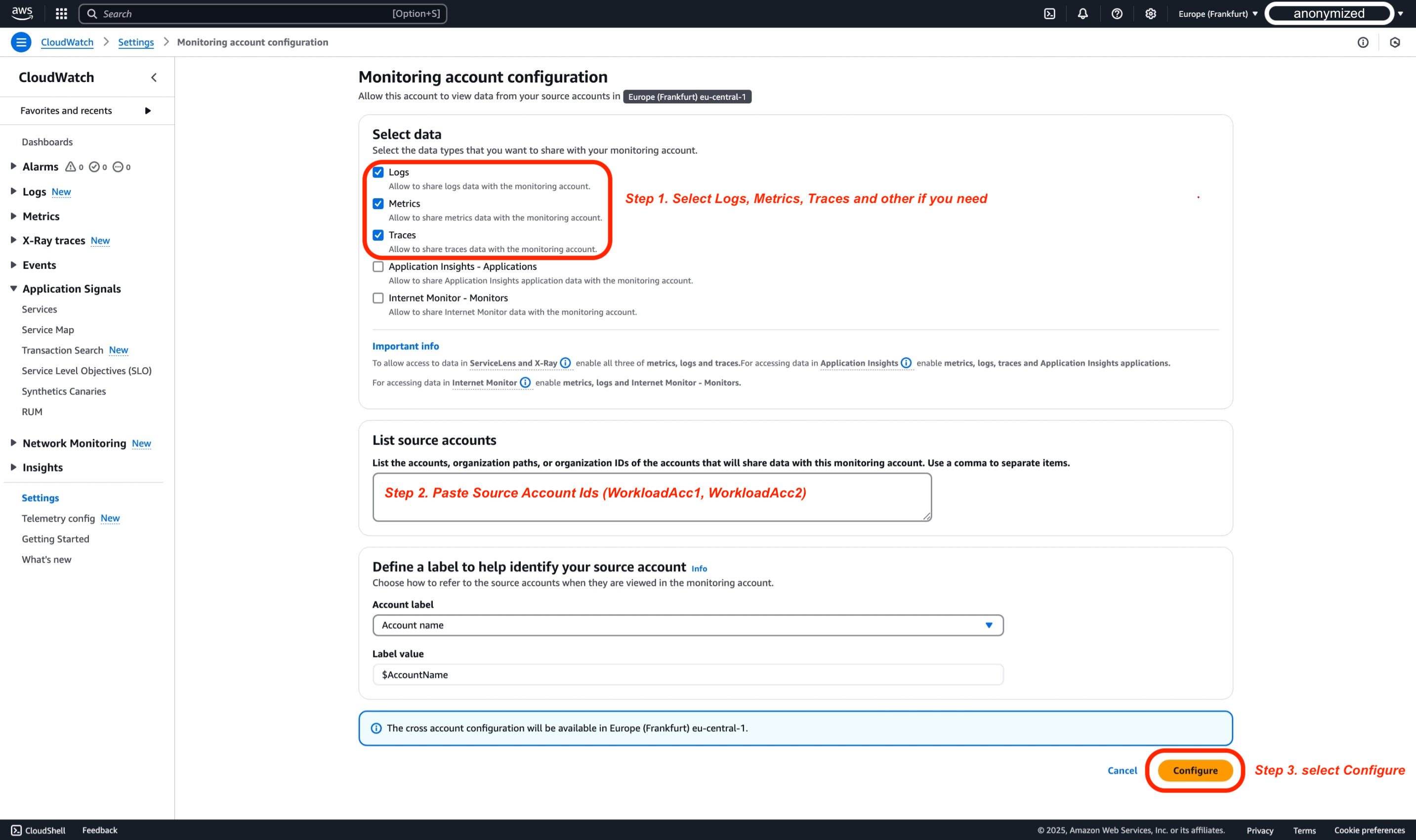Click the source accounts text area
Viewport: 1416px width, 840px height.
(652, 497)
